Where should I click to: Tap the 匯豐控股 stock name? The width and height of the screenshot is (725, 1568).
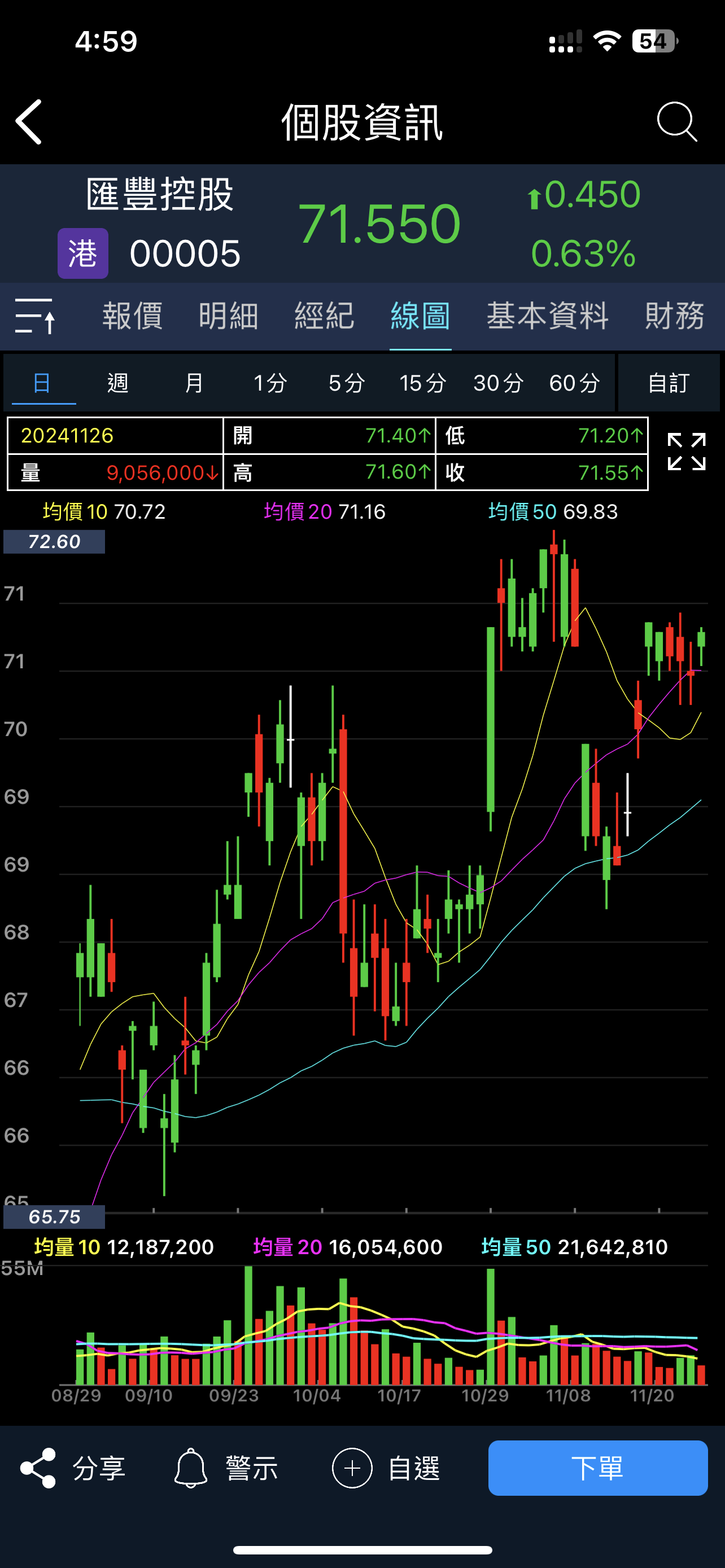pyautogui.click(x=160, y=195)
